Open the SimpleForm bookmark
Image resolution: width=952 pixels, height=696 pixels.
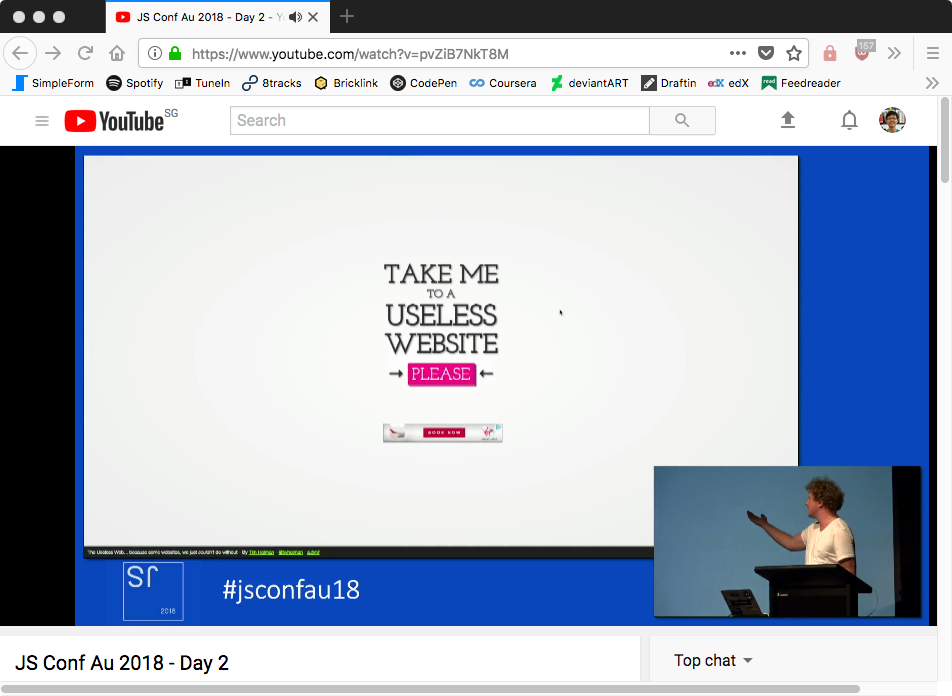[x=53, y=83]
